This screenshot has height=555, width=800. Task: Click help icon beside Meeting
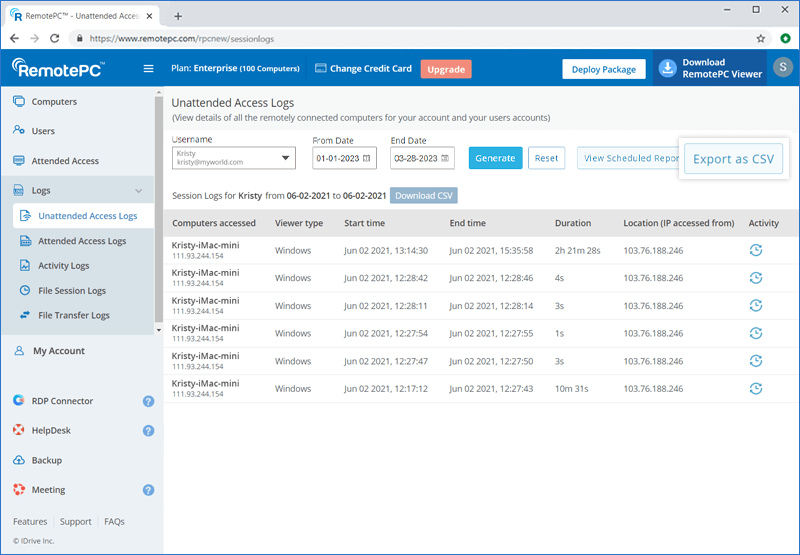[x=148, y=490]
